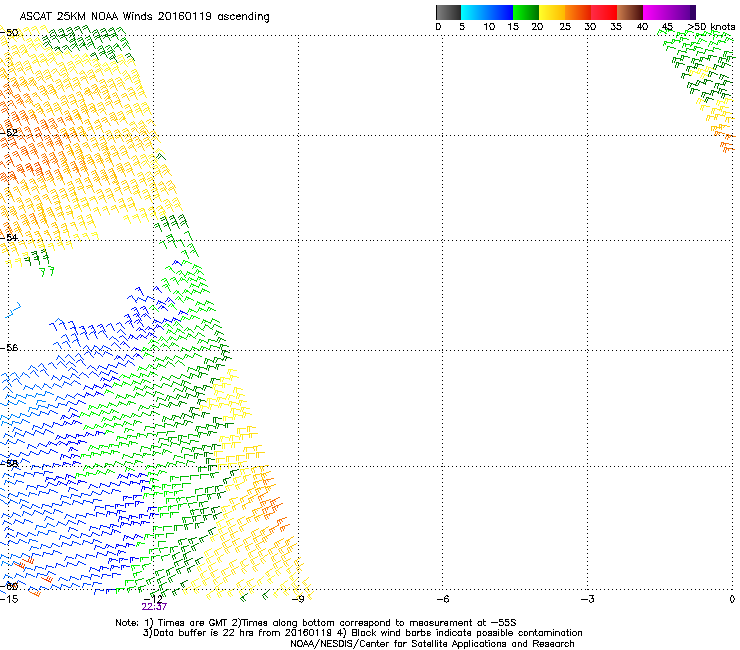Click the ASCAT 25KM NOAA Winds title
The height and width of the screenshot is (650, 740).
[144, 17]
